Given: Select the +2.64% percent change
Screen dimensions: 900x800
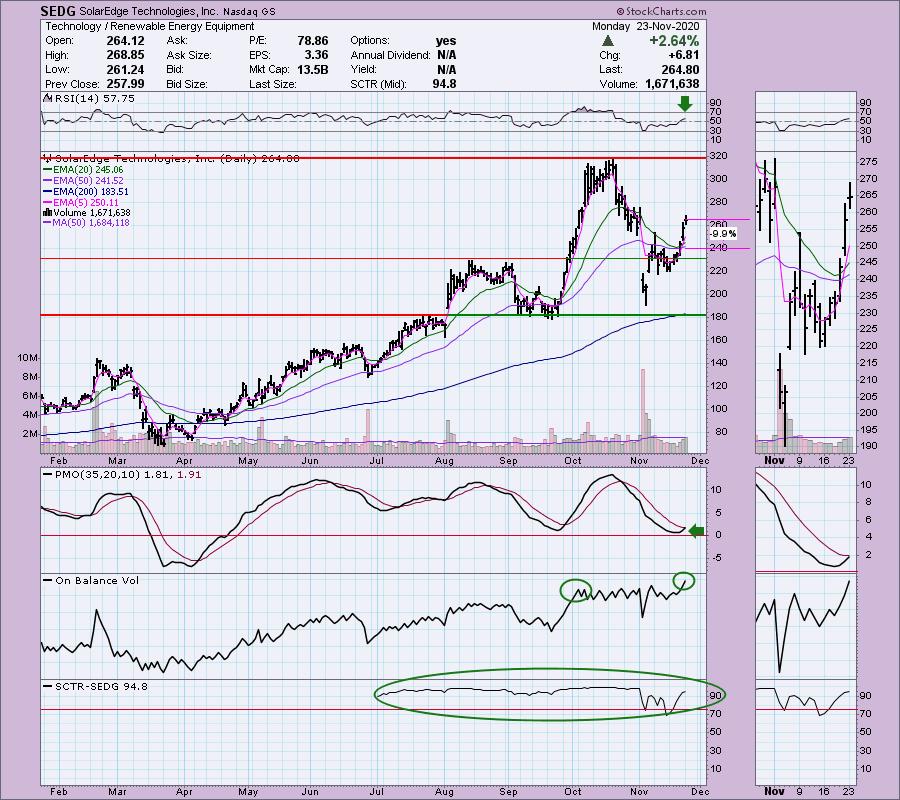Looking at the screenshot, I should pos(674,41).
